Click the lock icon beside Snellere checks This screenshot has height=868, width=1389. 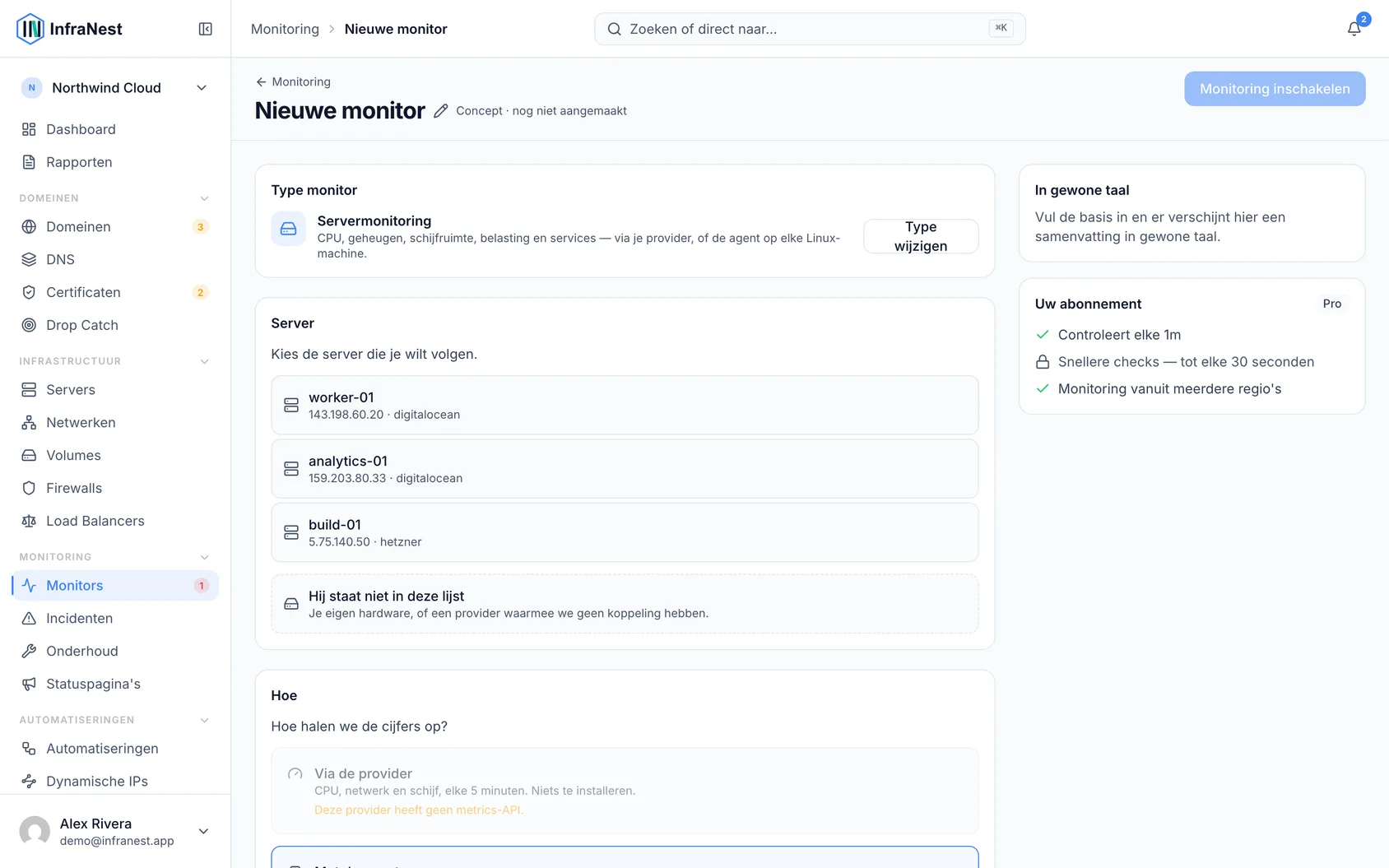[x=1043, y=362]
